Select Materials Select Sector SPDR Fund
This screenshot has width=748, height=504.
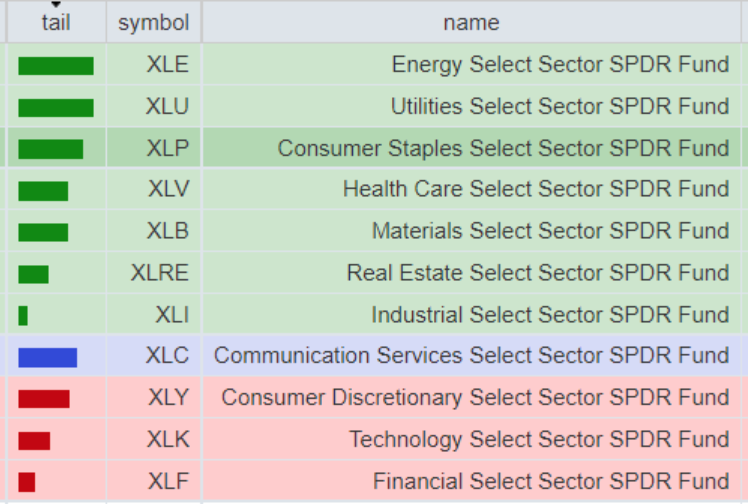[x=550, y=232]
